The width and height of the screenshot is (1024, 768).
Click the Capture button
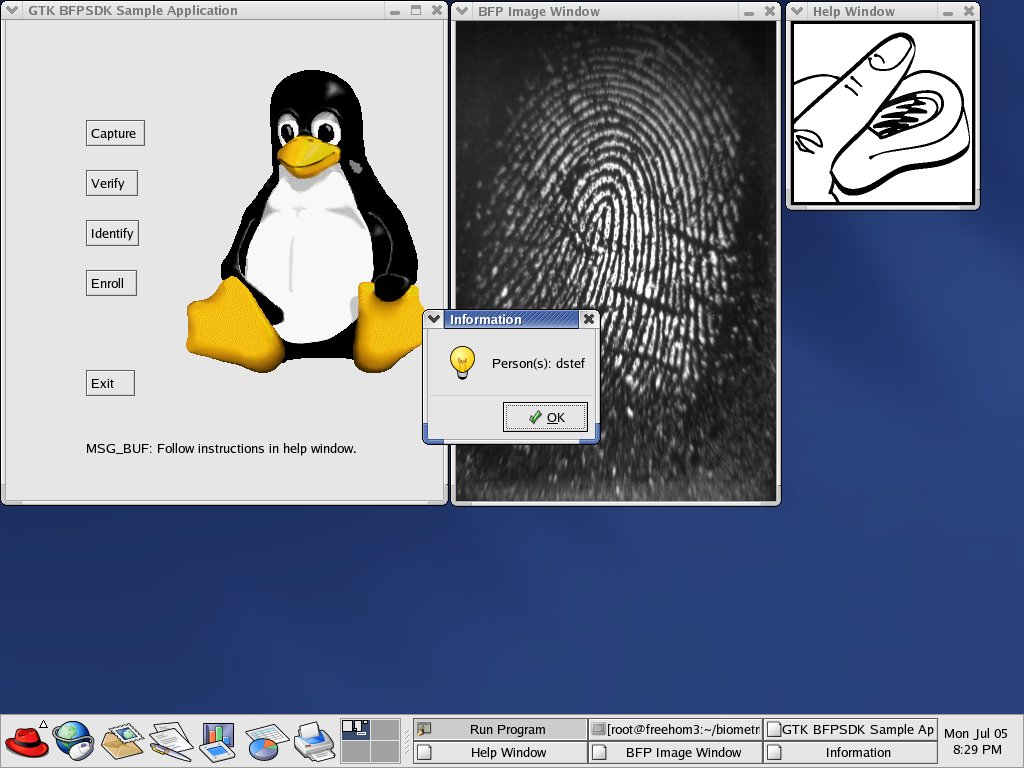coord(114,133)
